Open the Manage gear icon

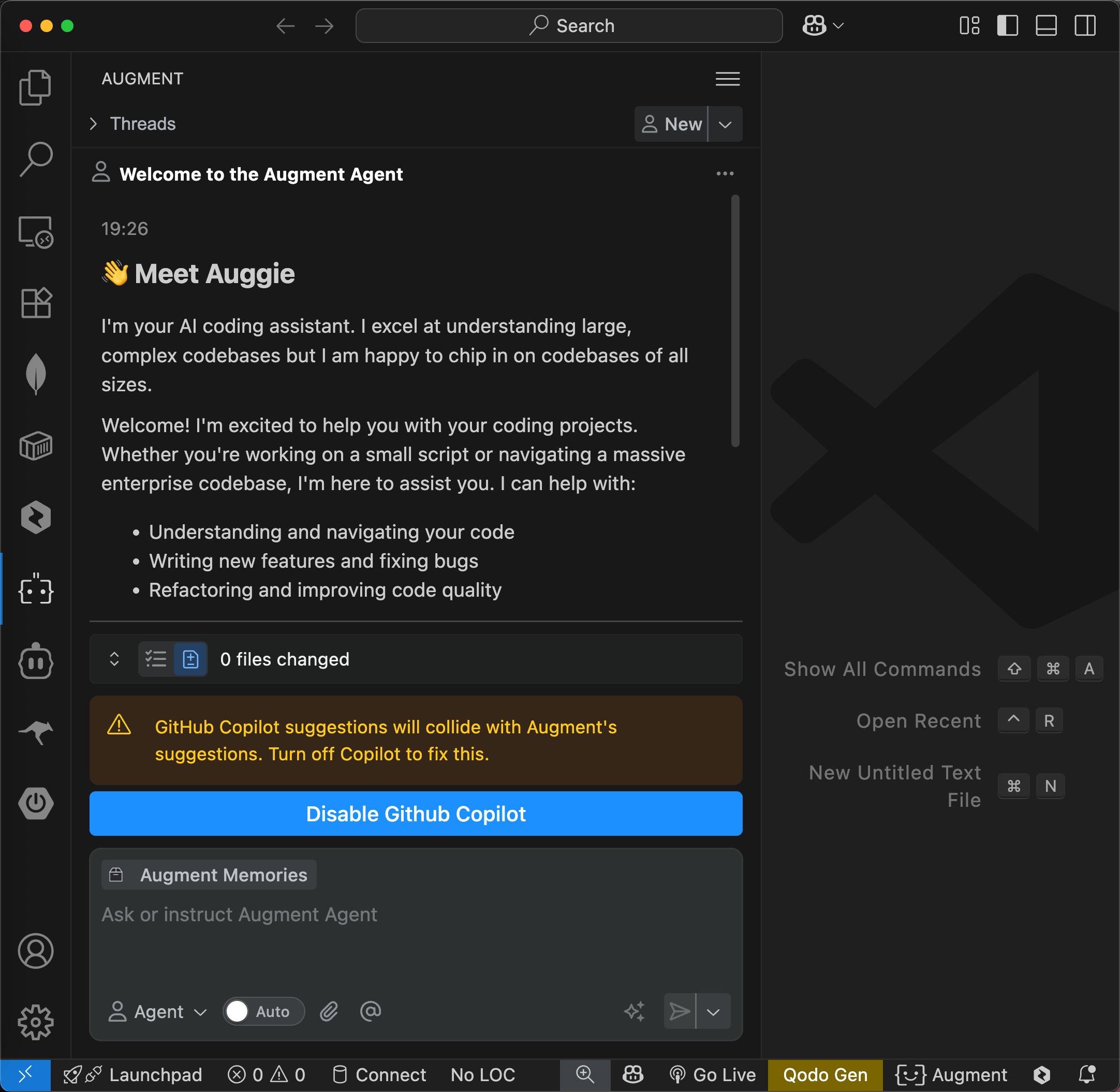click(36, 1022)
